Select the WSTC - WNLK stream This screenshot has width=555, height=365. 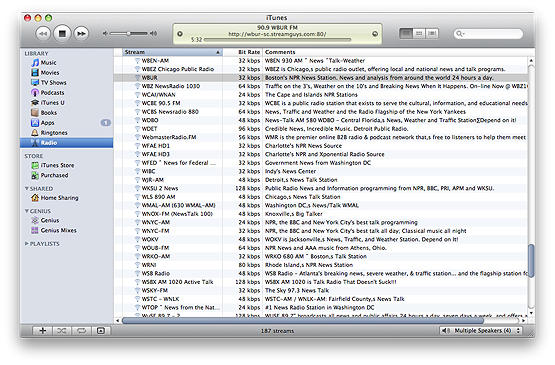tap(320, 299)
